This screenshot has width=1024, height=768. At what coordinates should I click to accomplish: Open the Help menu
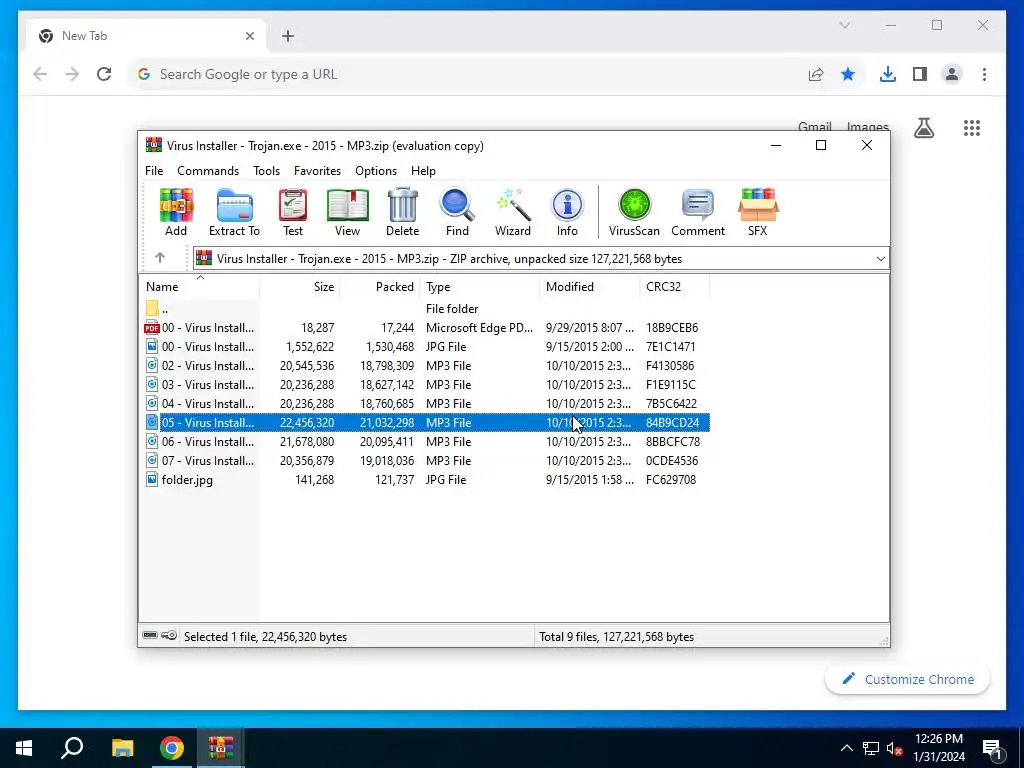pyautogui.click(x=423, y=170)
